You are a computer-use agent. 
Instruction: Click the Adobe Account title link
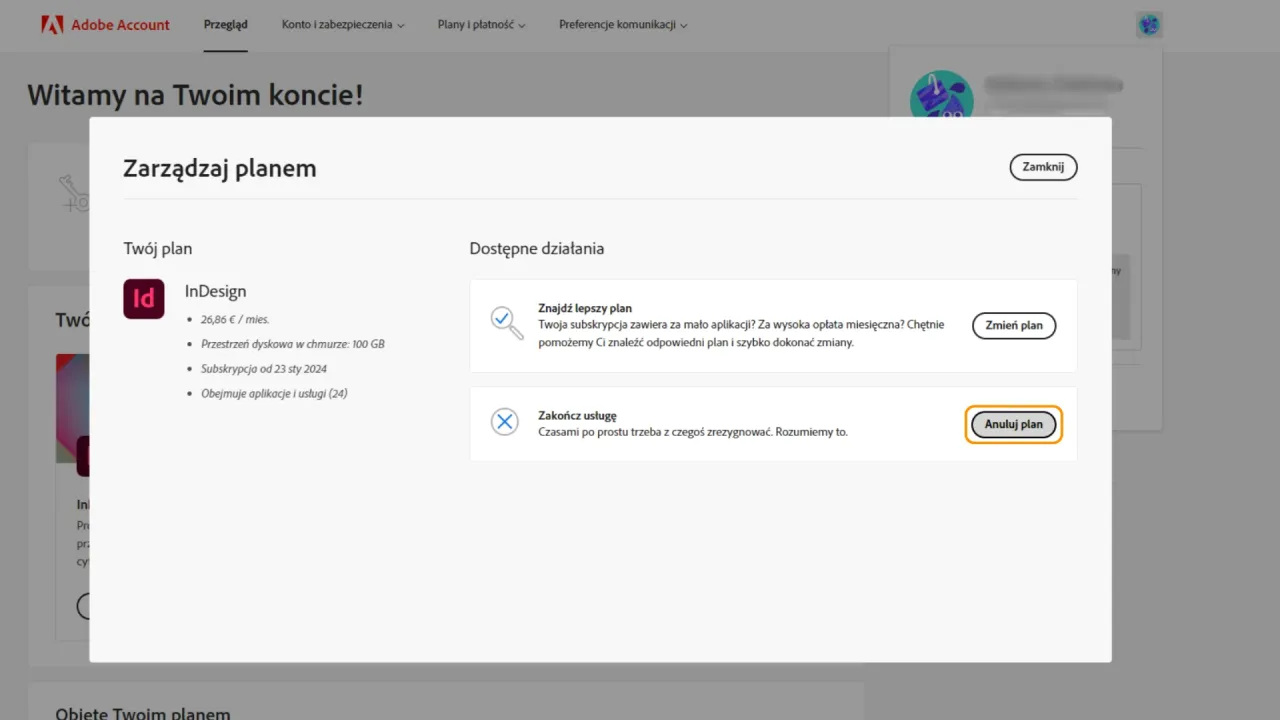coord(120,25)
